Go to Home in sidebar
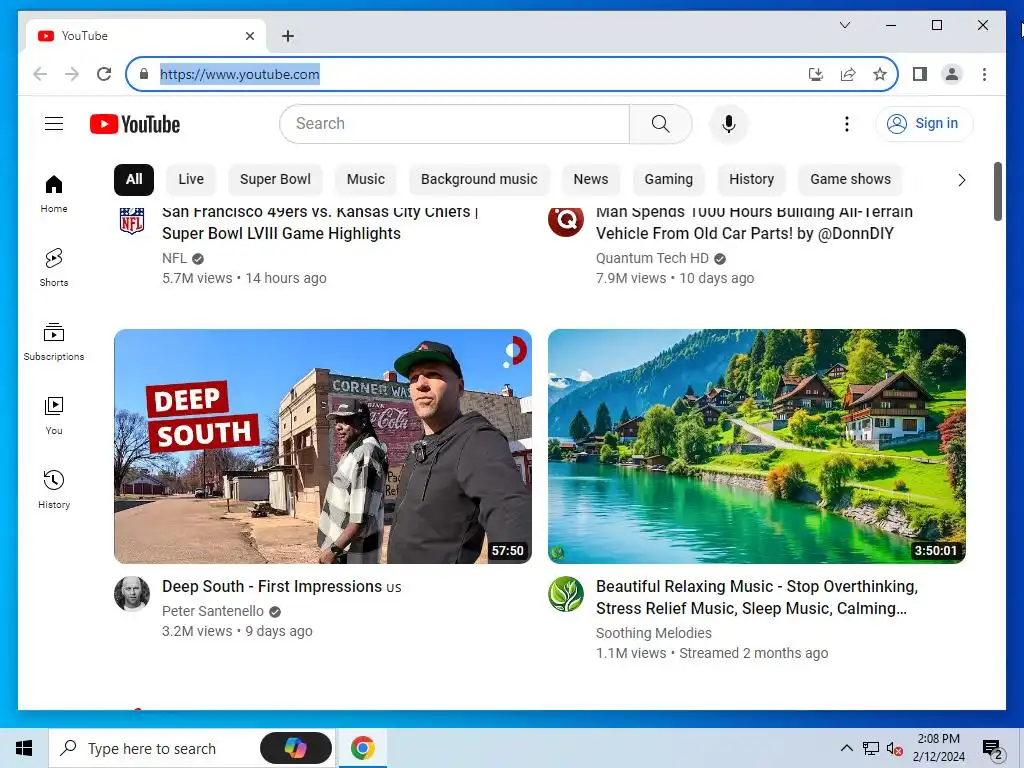The image size is (1024, 768). 54,194
